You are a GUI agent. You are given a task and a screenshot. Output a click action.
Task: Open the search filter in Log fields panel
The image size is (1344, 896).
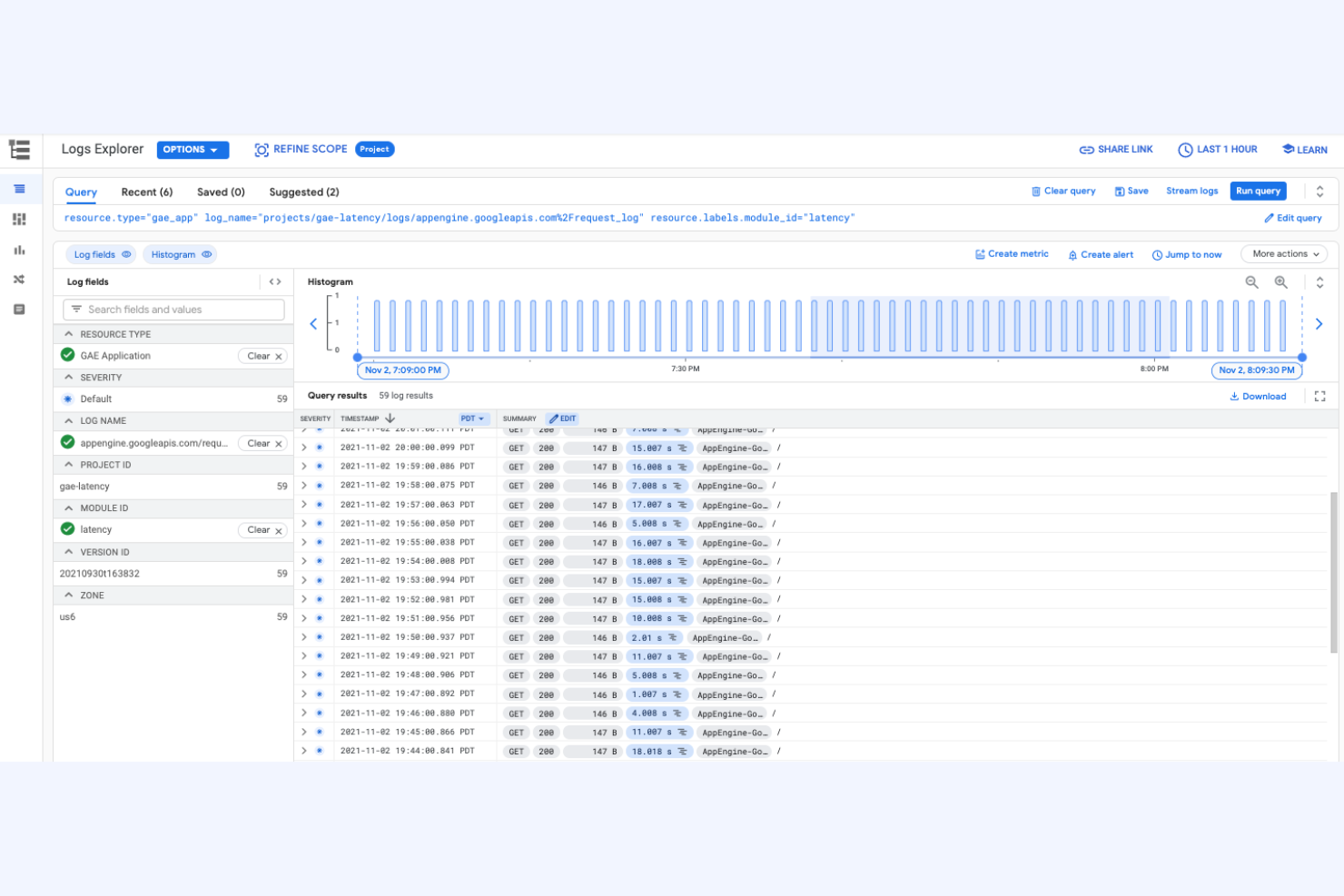[x=173, y=310]
